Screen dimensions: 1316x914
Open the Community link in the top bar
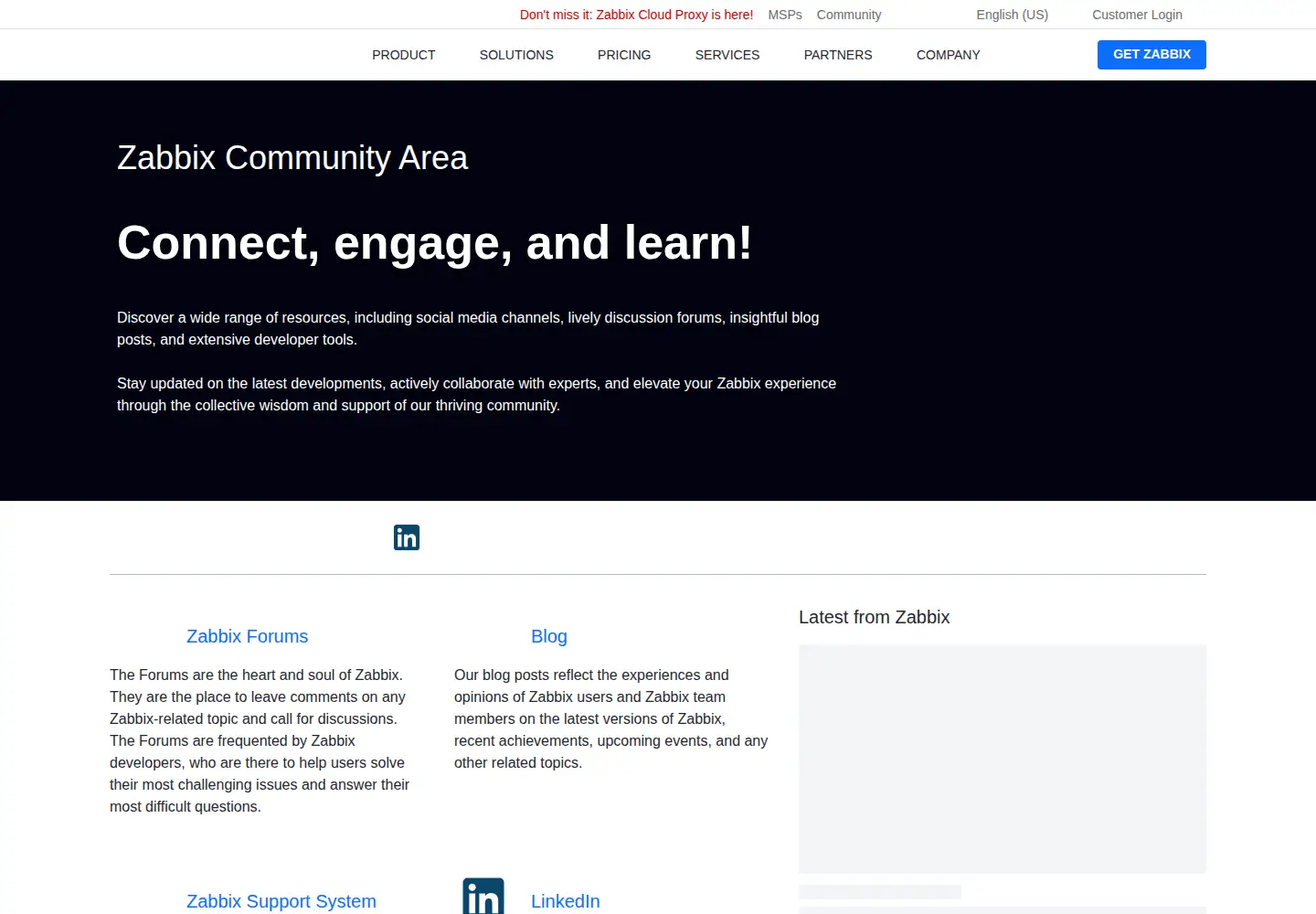pyautogui.click(x=849, y=15)
